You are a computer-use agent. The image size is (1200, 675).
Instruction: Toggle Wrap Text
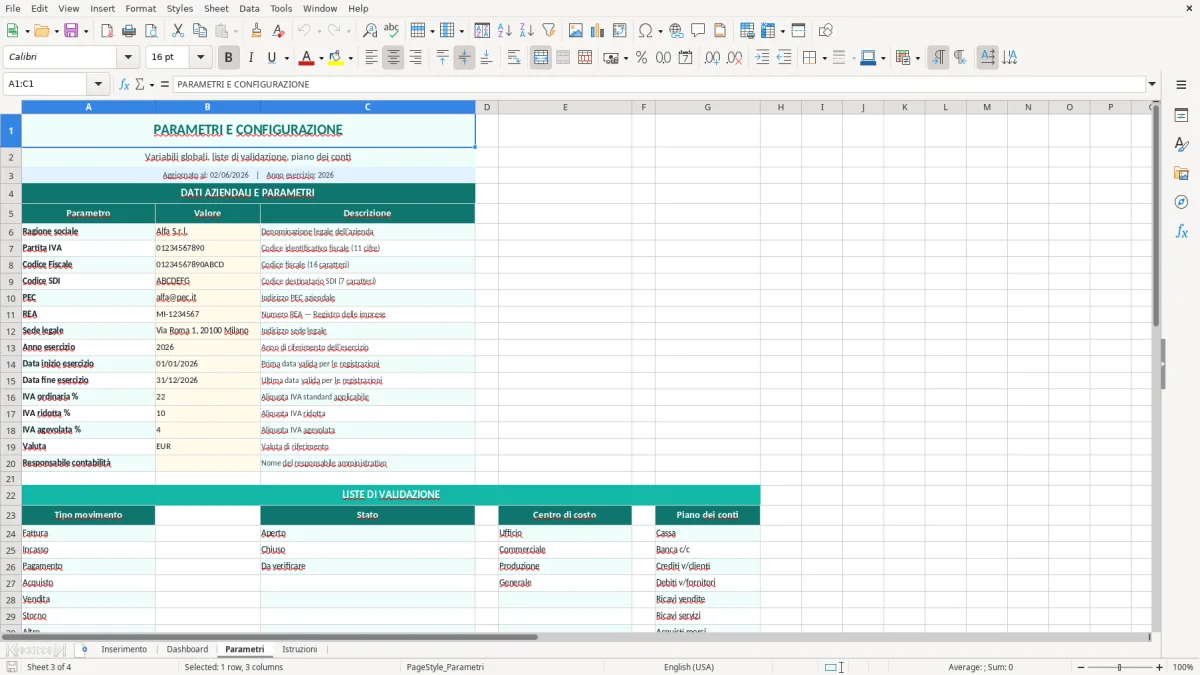tap(514, 58)
